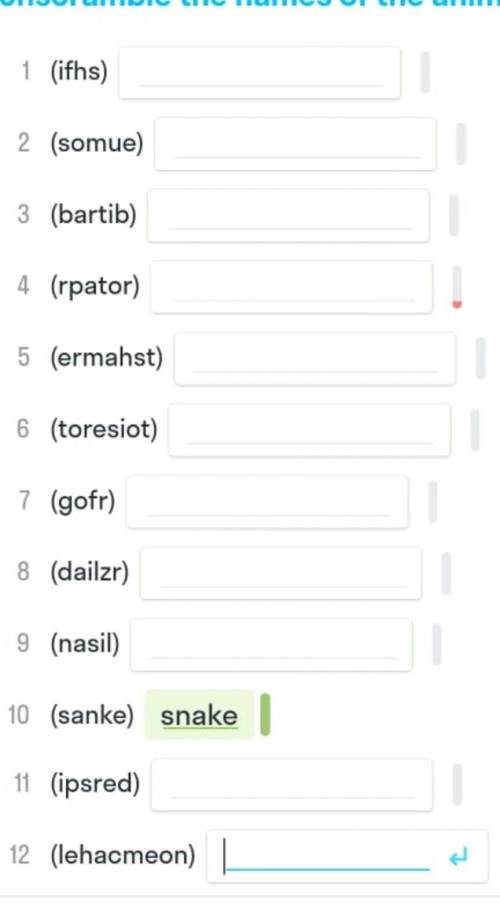
Task: Click the gray status bar for ipsred
Action: (457, 785)
